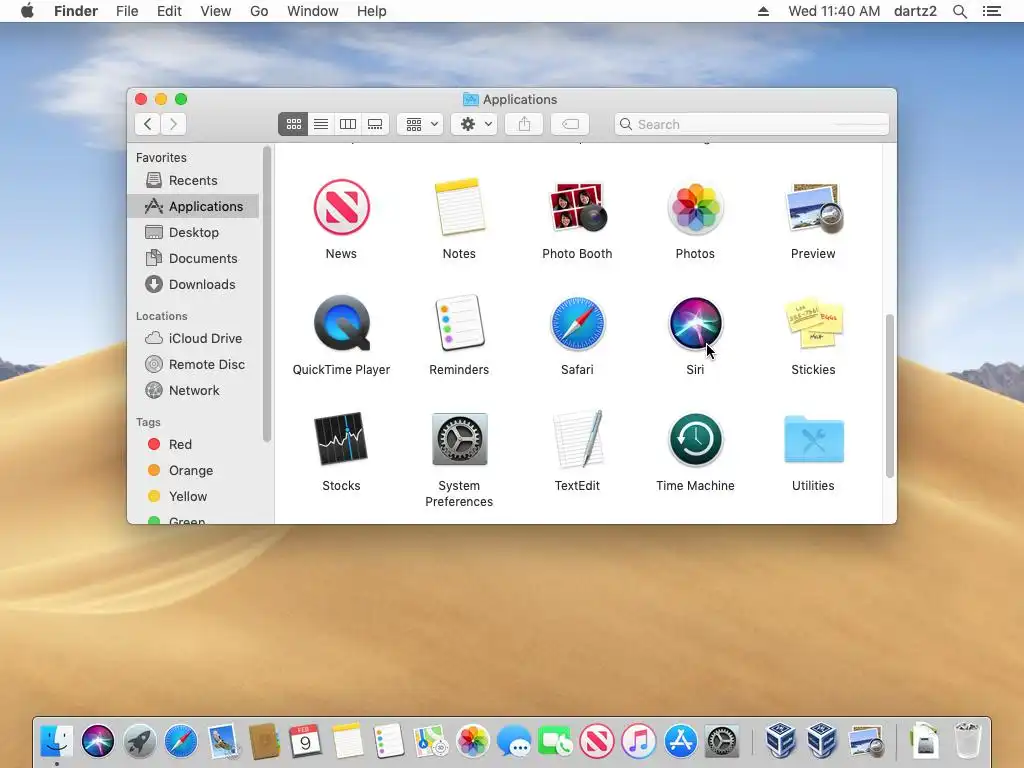1024x768 pixels.
Task: Open Notification Center in menu bar
Action: [991, 11]
